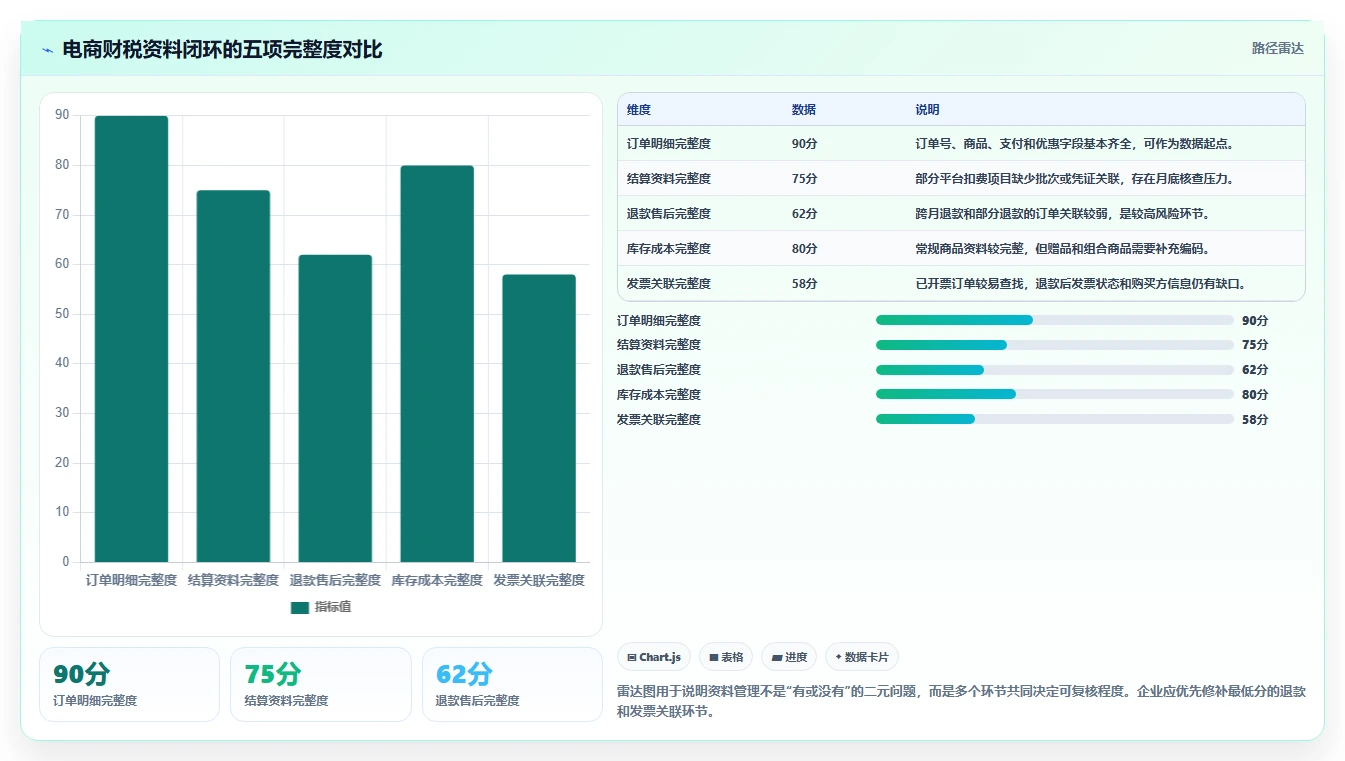Select 订单明细完整度 cell in table
The height and width of the screenshot is (761, 1345).
coord(669,144)
